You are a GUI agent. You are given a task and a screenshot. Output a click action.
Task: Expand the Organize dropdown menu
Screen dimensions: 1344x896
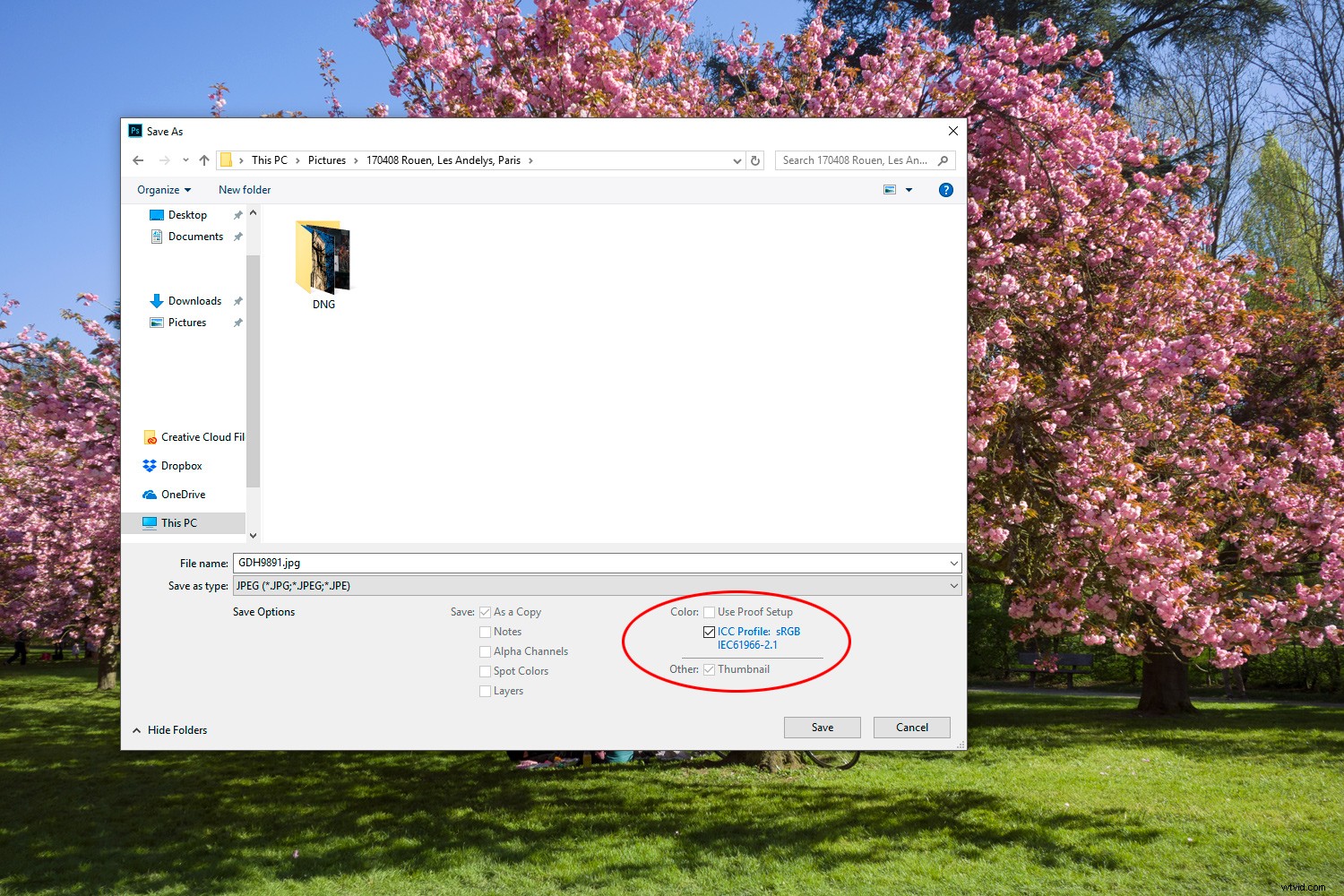163,189
